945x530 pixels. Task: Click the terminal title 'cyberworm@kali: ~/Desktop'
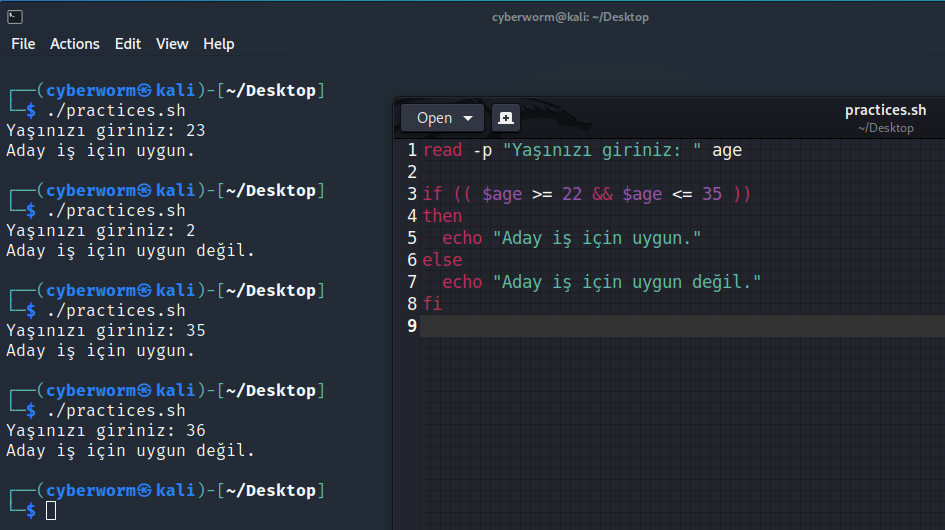[x=570, y=16]
